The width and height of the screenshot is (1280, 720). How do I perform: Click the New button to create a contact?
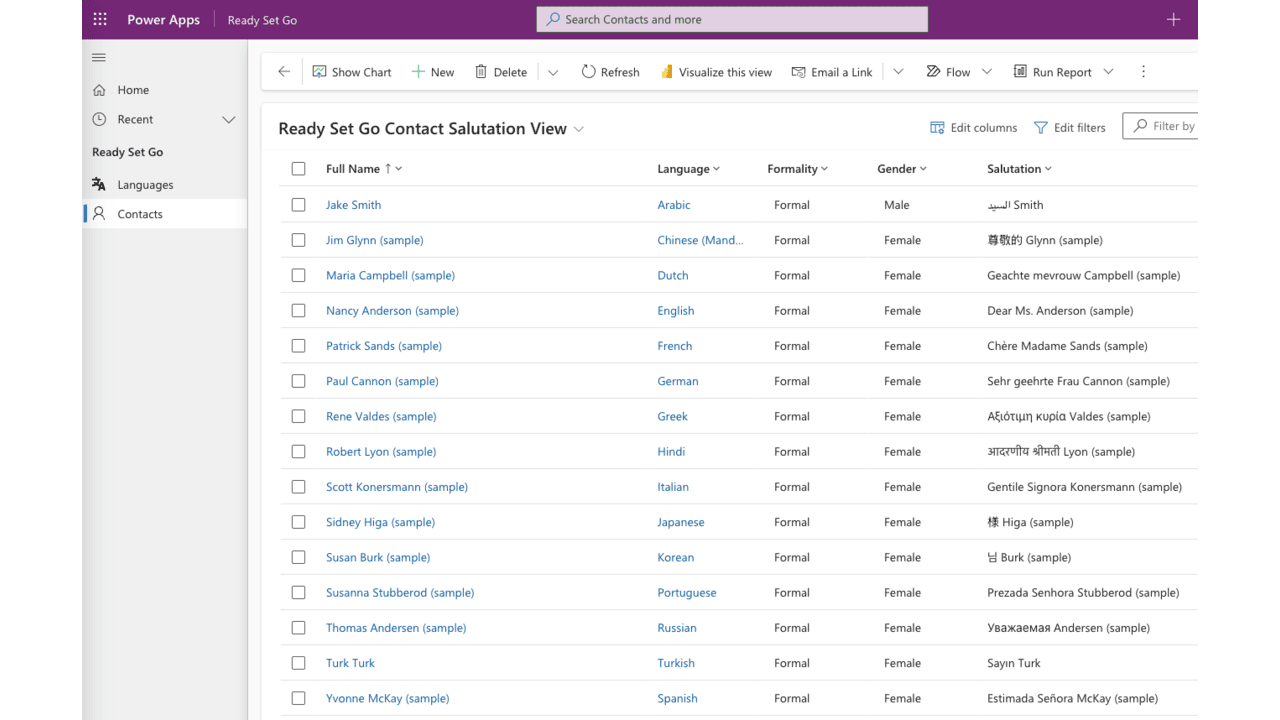(x=433, y=71)
